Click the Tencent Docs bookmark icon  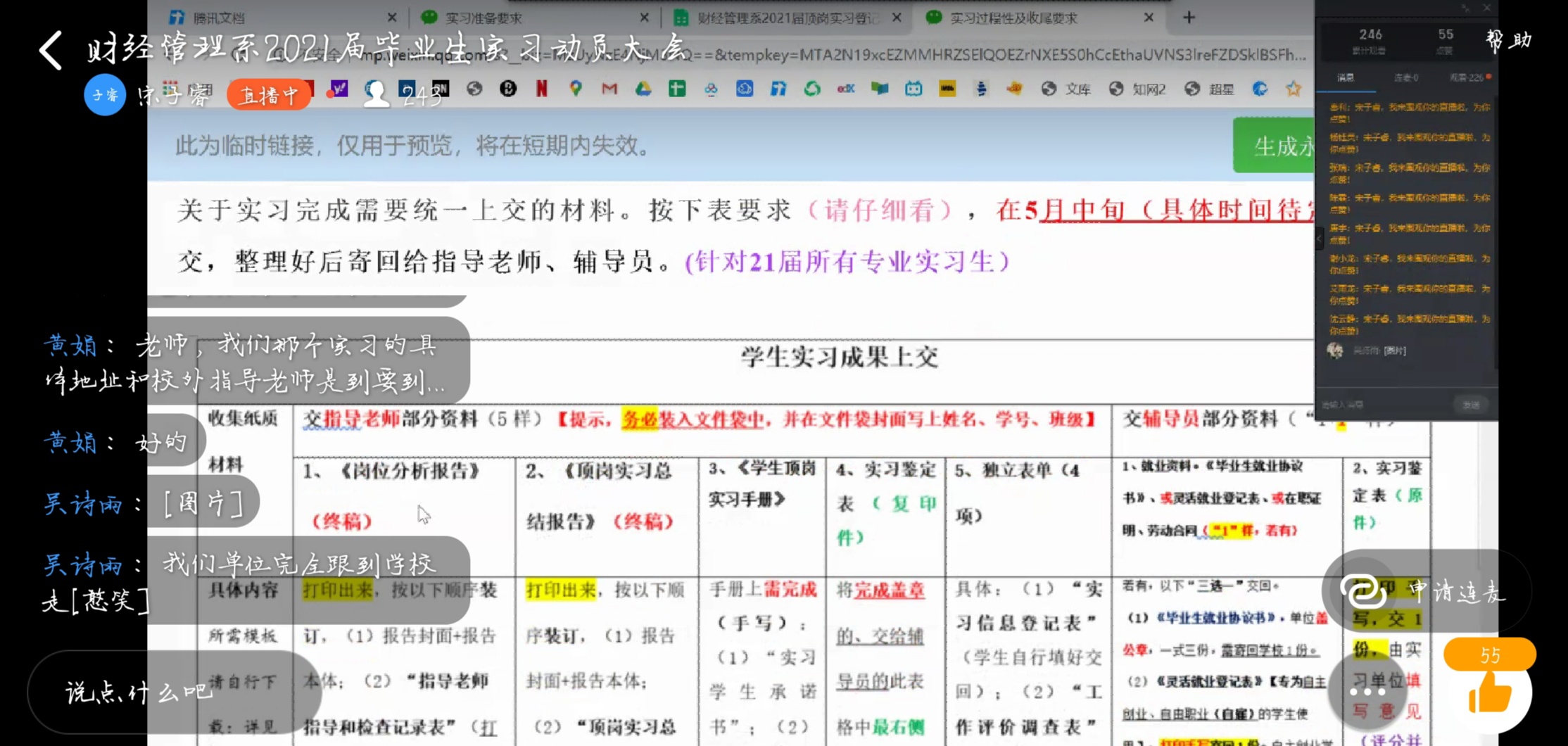click(778, 89)
